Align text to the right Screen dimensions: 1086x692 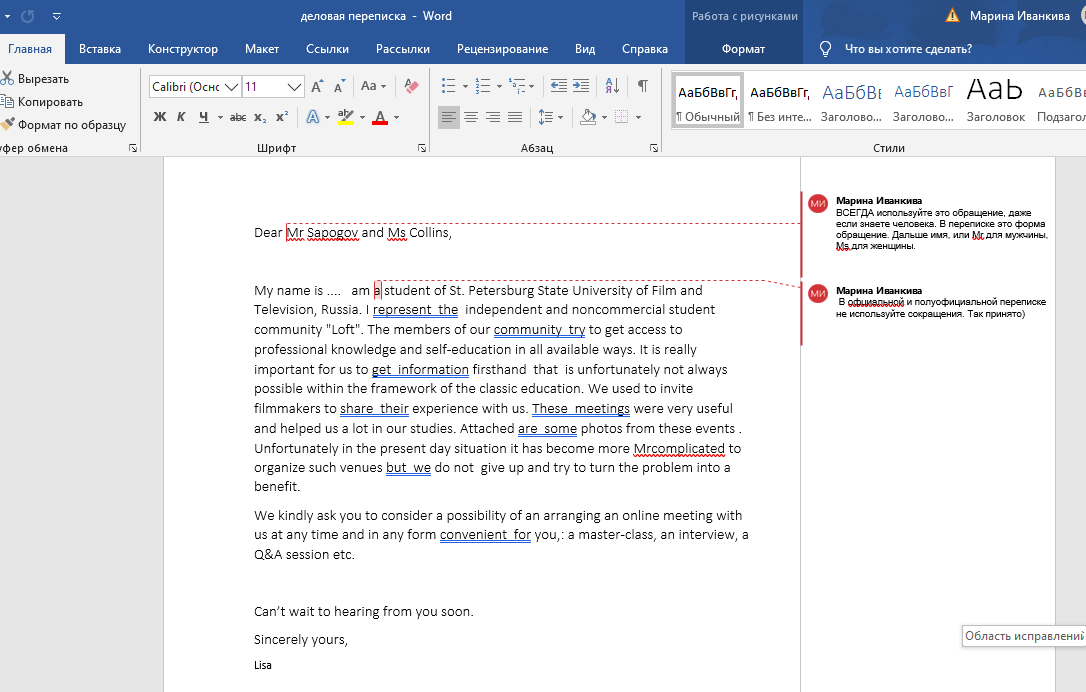(x=492, y=117)
